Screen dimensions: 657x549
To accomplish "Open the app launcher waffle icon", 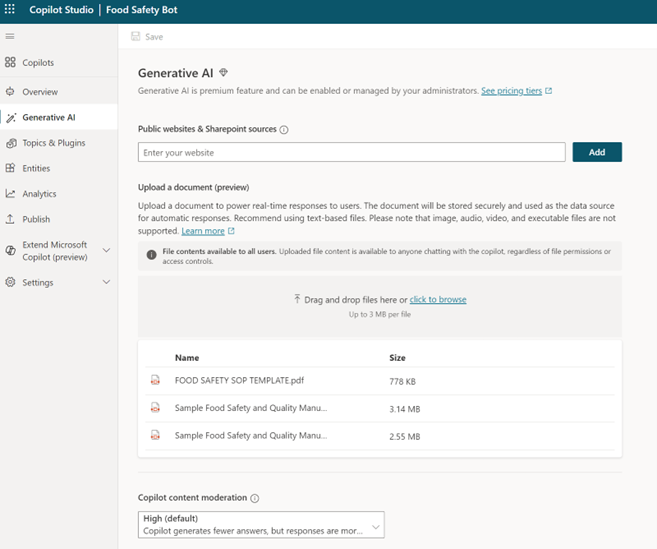I will click(x=10, y=9).
